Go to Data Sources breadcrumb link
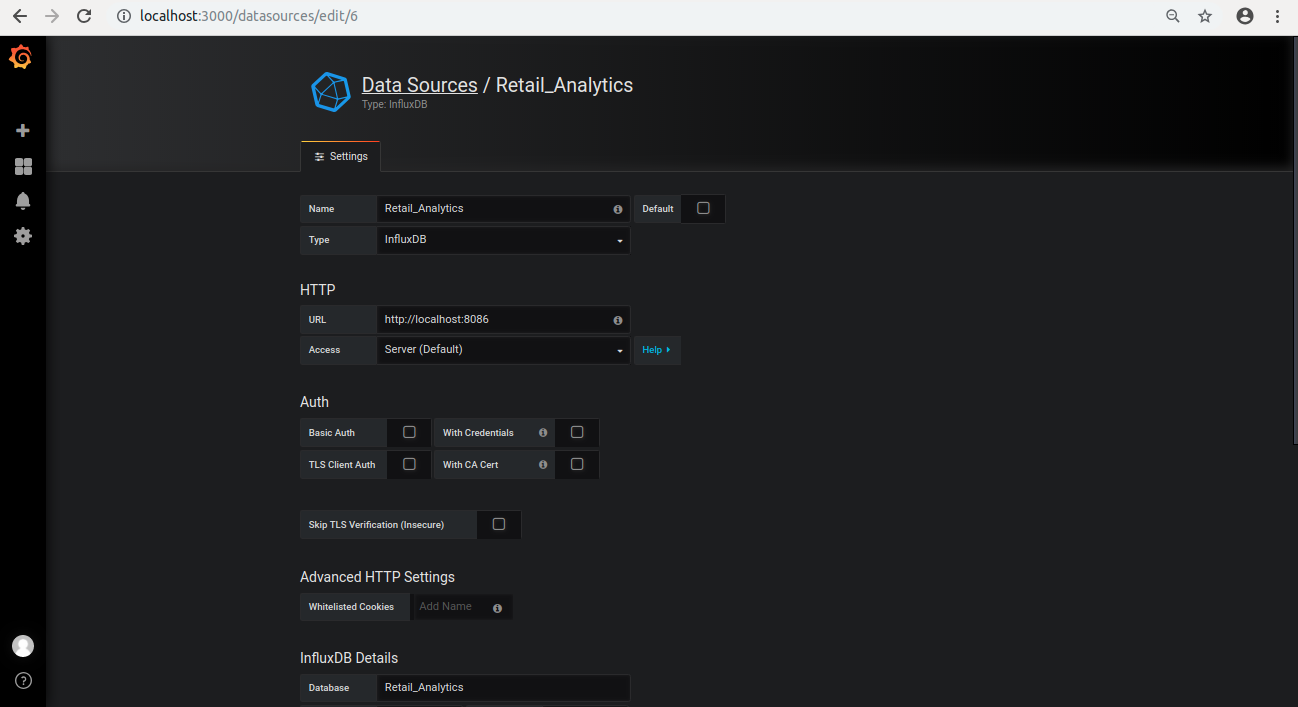This screenshot has height=707, width=1298. pyautogui.click(x=419, y=85)
